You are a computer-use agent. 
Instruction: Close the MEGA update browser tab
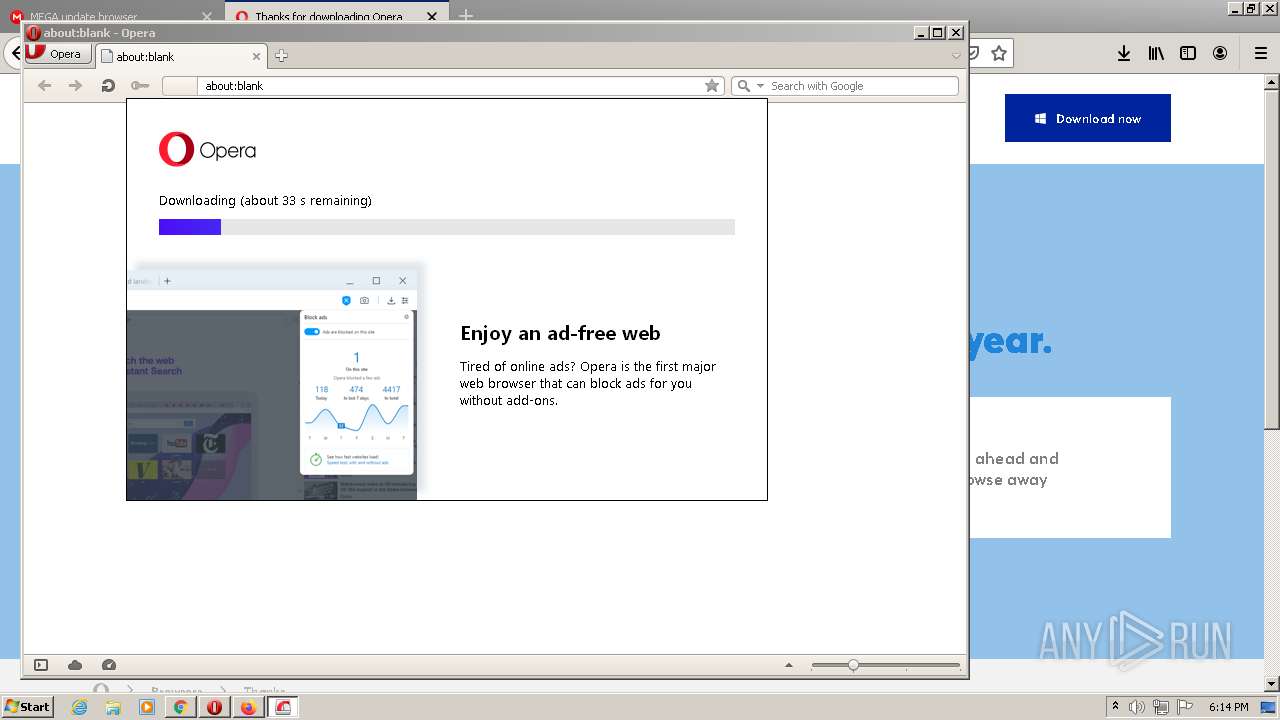[207, 16]
